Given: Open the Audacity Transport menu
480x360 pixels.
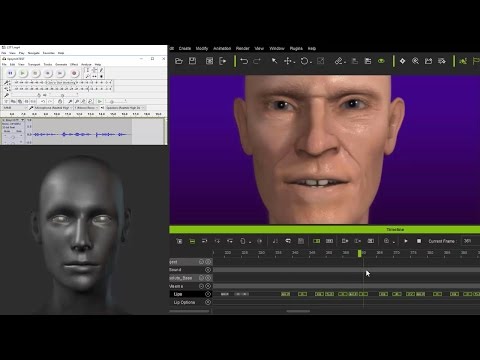Looking at the screenshot, I should 34,64.
